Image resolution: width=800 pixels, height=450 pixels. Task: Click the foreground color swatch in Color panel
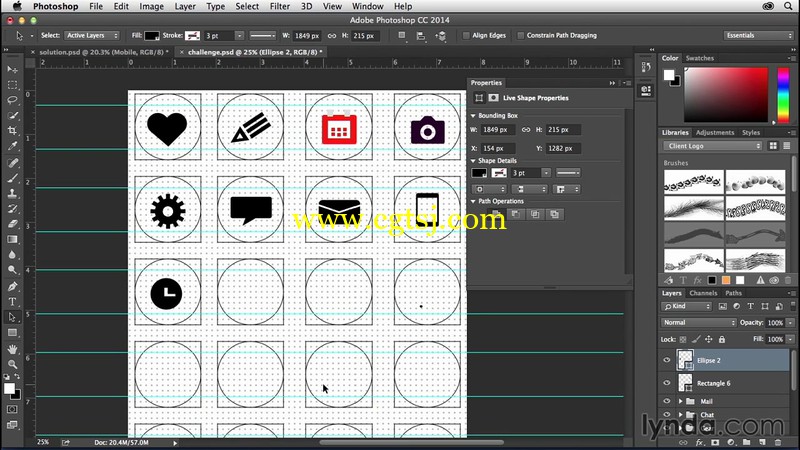[668, 76]
